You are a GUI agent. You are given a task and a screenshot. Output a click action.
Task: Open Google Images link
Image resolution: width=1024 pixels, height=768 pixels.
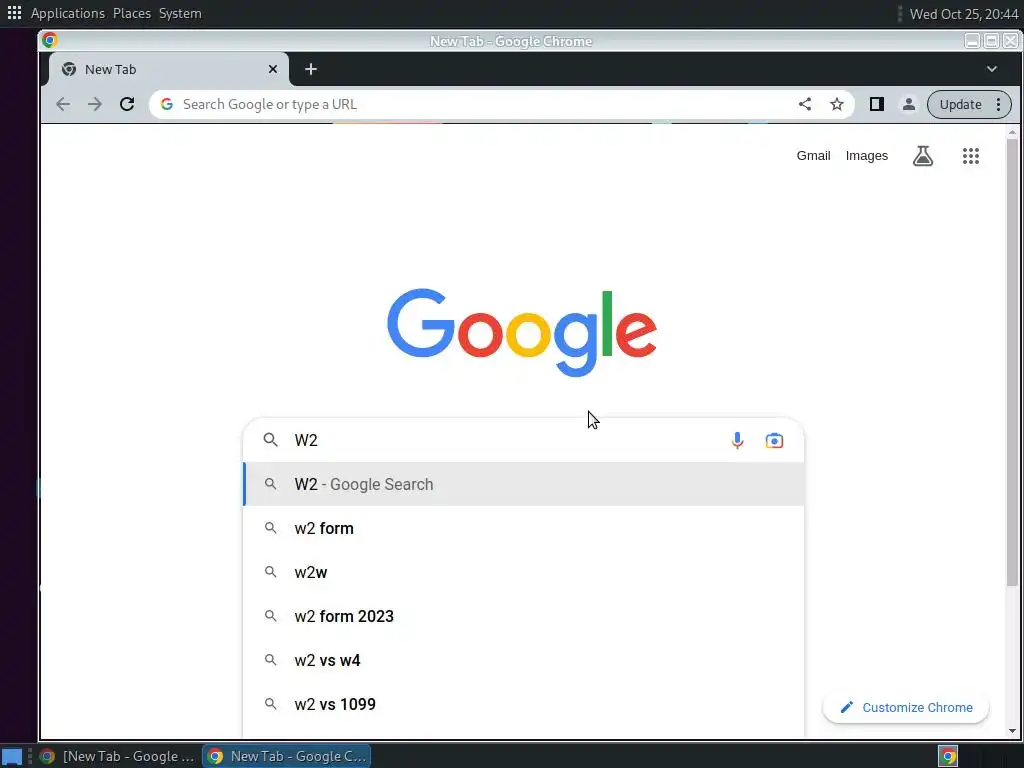867,155
